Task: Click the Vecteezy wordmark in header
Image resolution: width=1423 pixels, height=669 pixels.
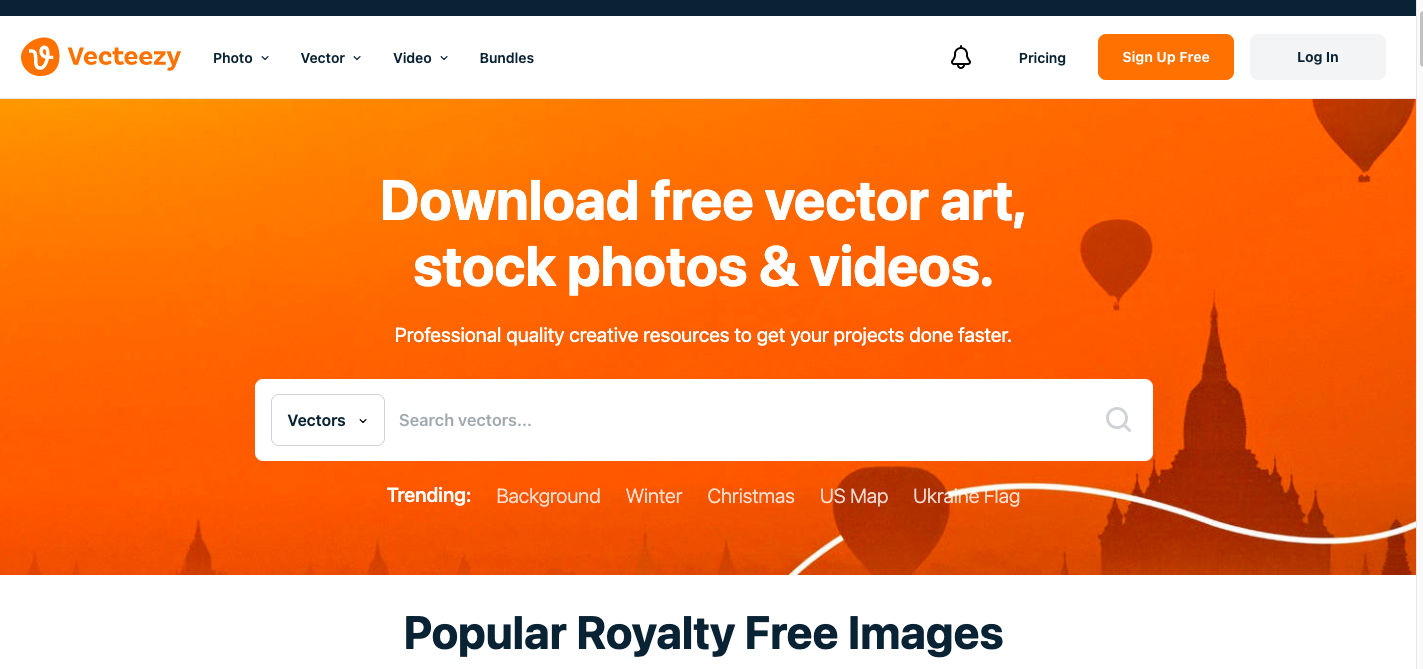Action: click(124, 57)
